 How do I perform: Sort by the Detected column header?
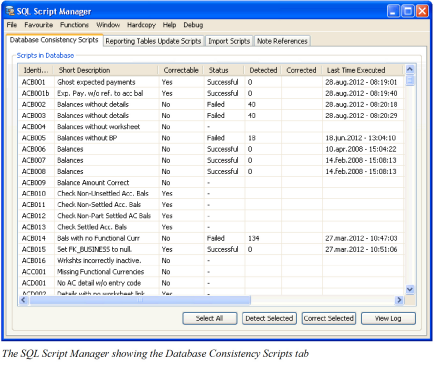click(x=263, y=70)
